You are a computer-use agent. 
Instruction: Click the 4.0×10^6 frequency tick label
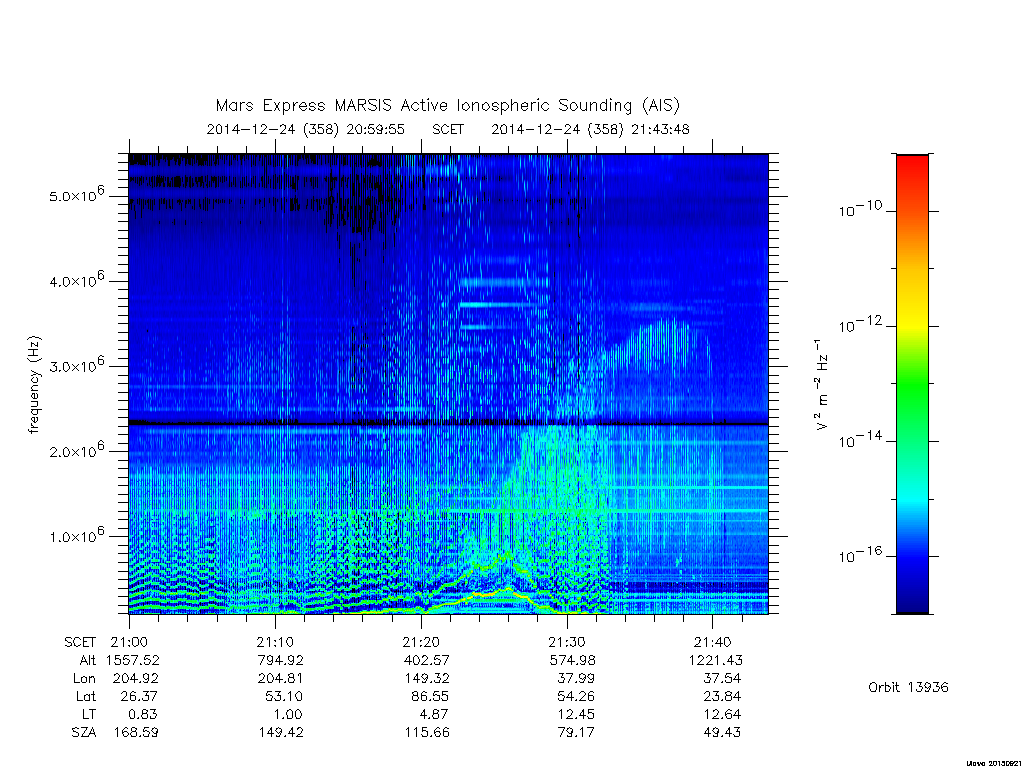(x=76, y=280)
